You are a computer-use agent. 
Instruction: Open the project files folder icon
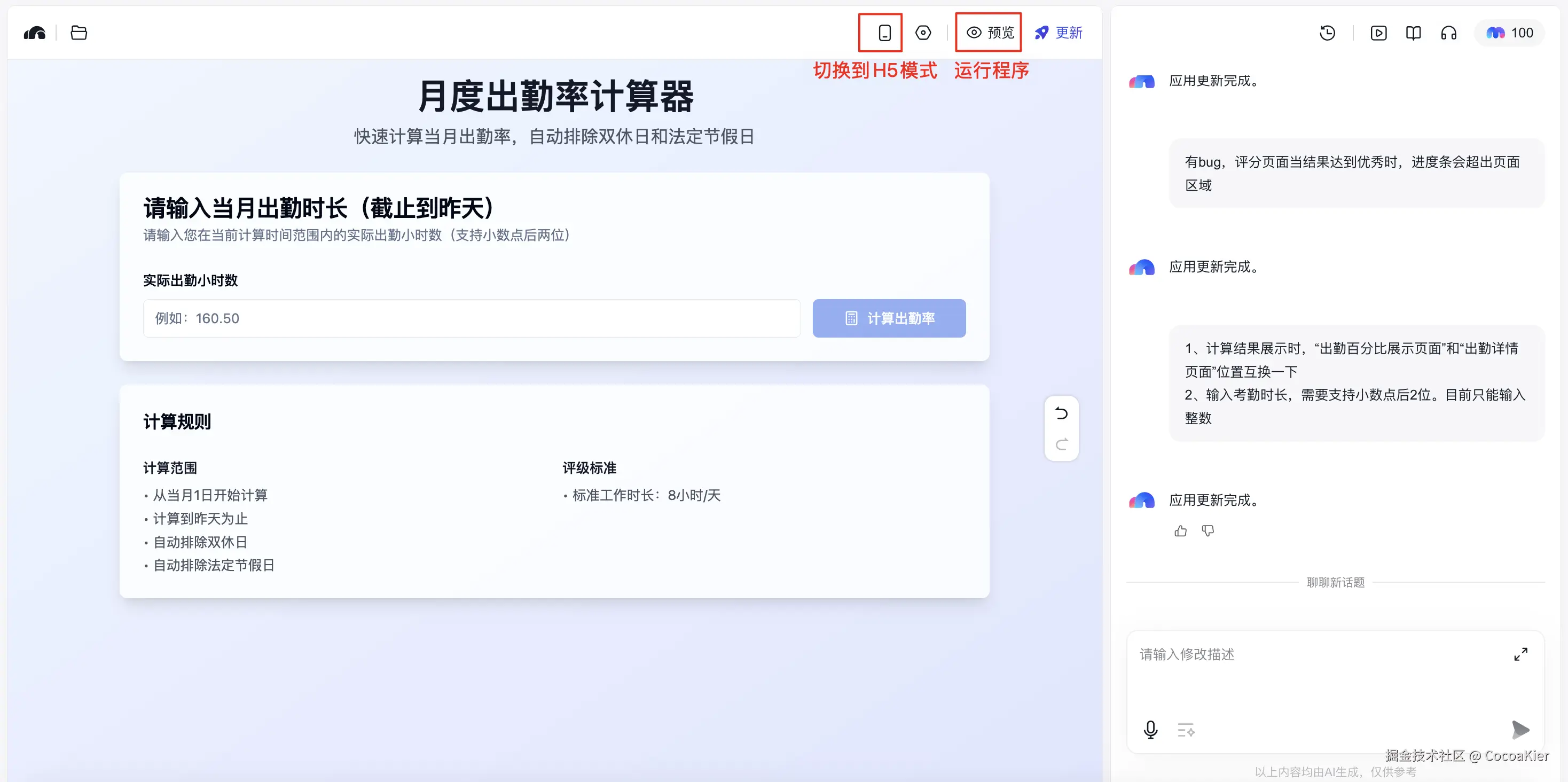tap(79, 32)
